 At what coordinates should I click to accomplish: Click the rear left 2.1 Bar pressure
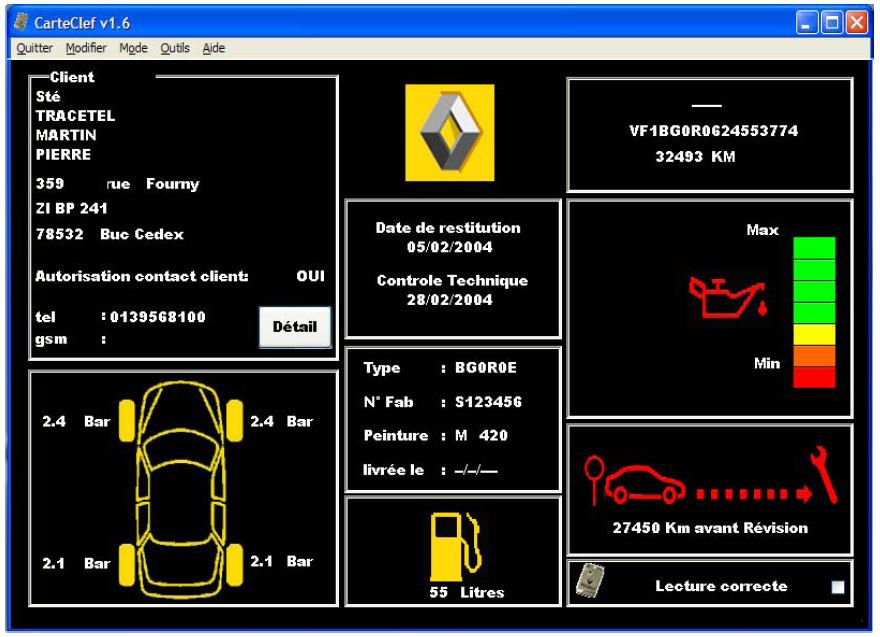(x=76, y=563)
